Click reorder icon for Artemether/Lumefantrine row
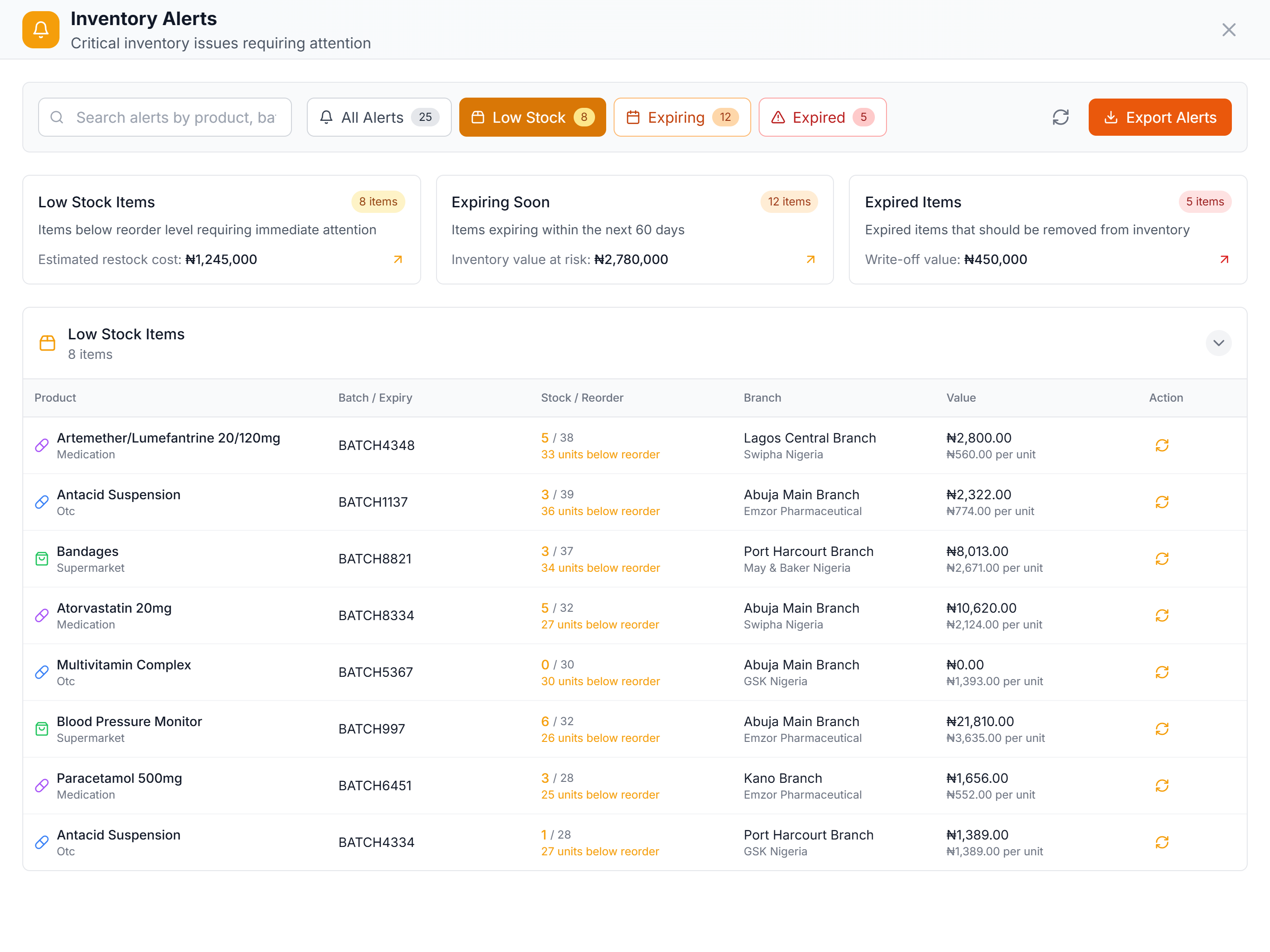Screen dimensions: 1270x952 coord(1162,446)
